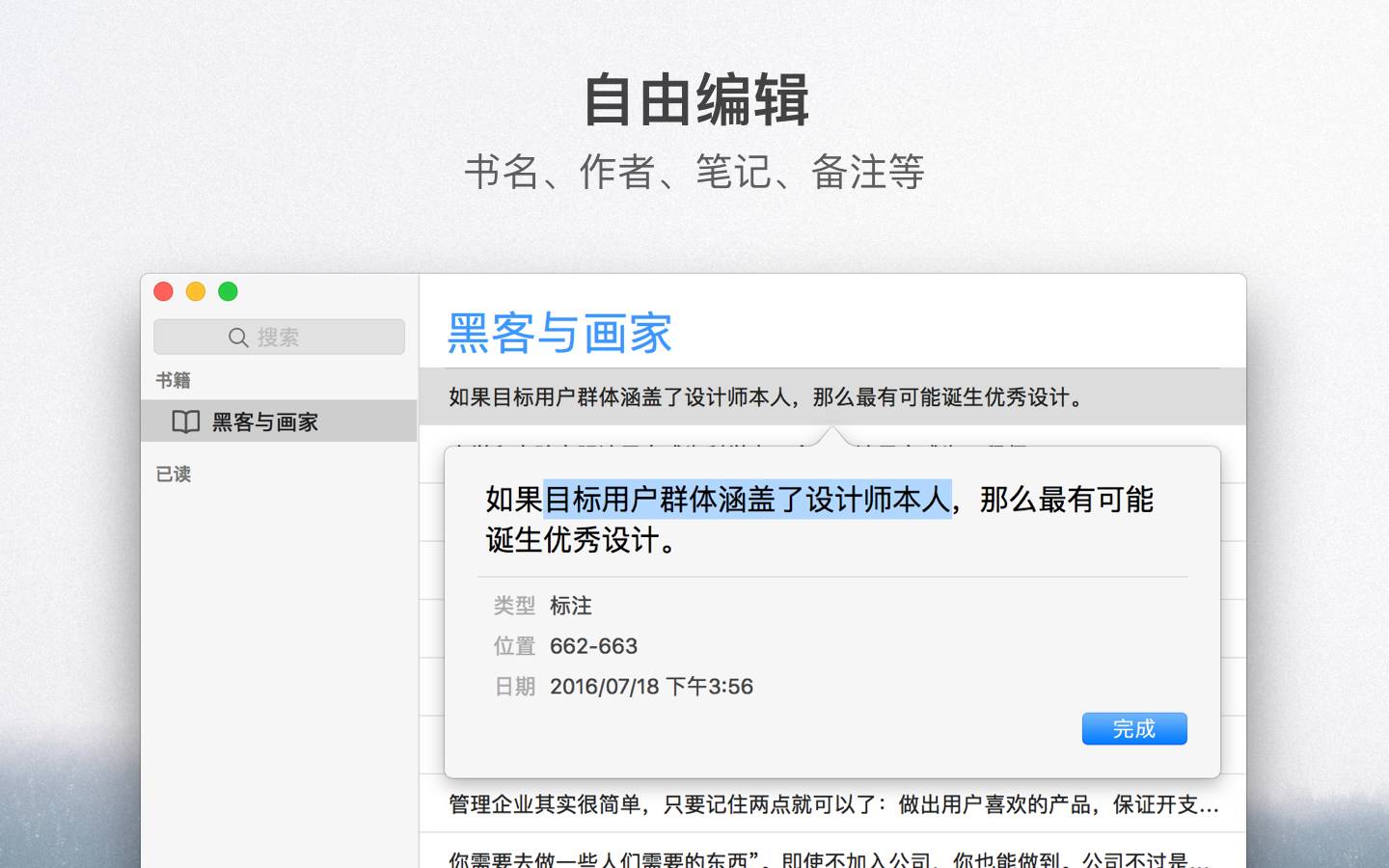Select the highlighted note row 如果目标用户群体涵盖了设计师本人

[832, 397]
